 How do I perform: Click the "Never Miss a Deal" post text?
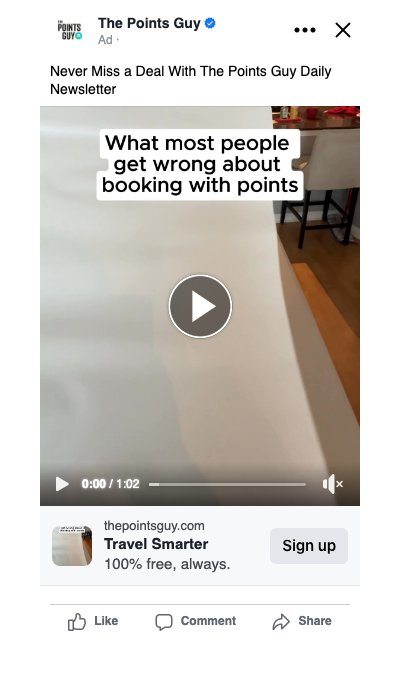pyautogui.click(x=191, y=80)
